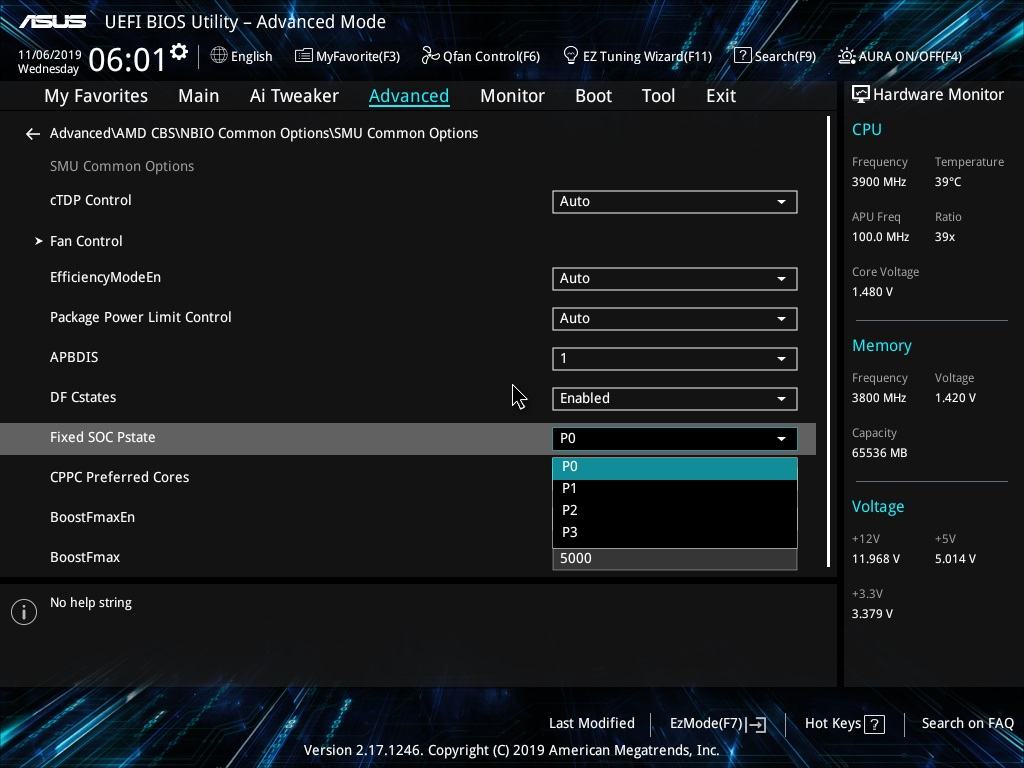Open the Exit tab
The height and width of the screenshot is (768, 1024).
pyautogui.click(x=721, y=96)
